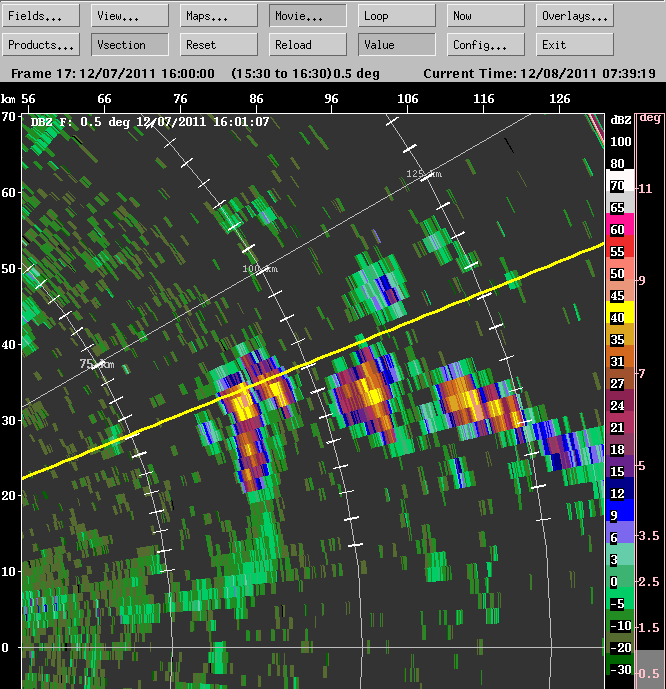The image size is (666, 689).
Task: Select the -10 dBZ dark green swatch
Action: [620, 620]
